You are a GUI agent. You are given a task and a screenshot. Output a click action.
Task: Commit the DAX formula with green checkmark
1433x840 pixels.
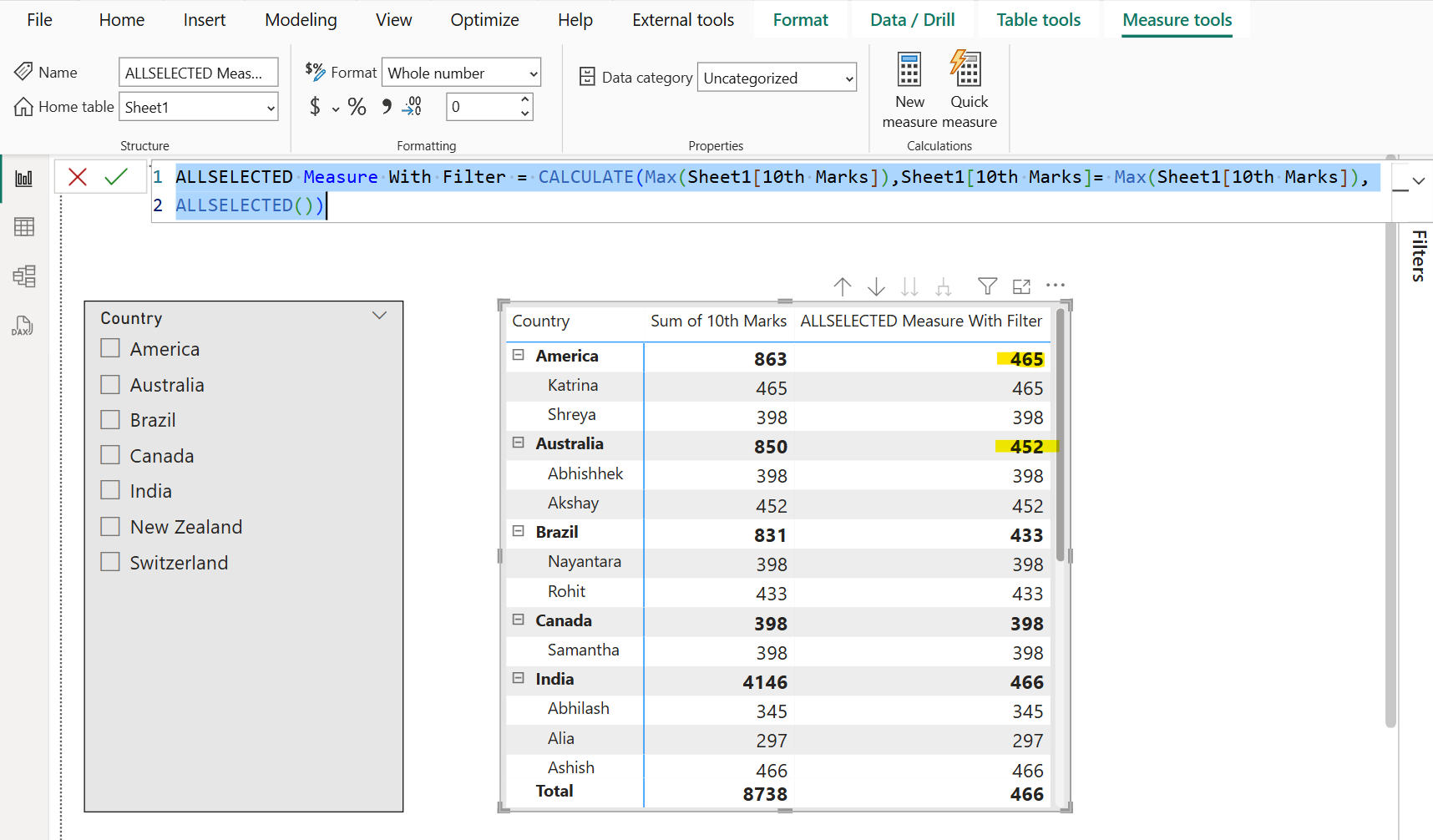click(115, 176)
